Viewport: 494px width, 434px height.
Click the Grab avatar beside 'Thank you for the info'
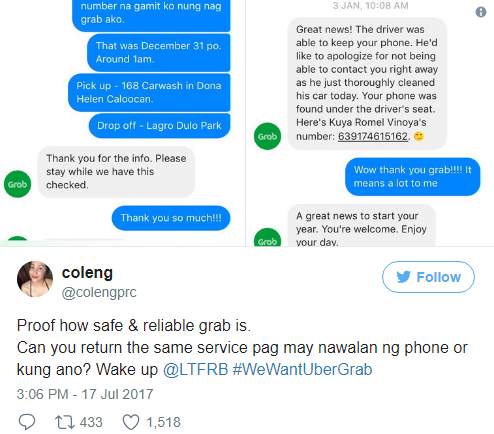[17, 184]
